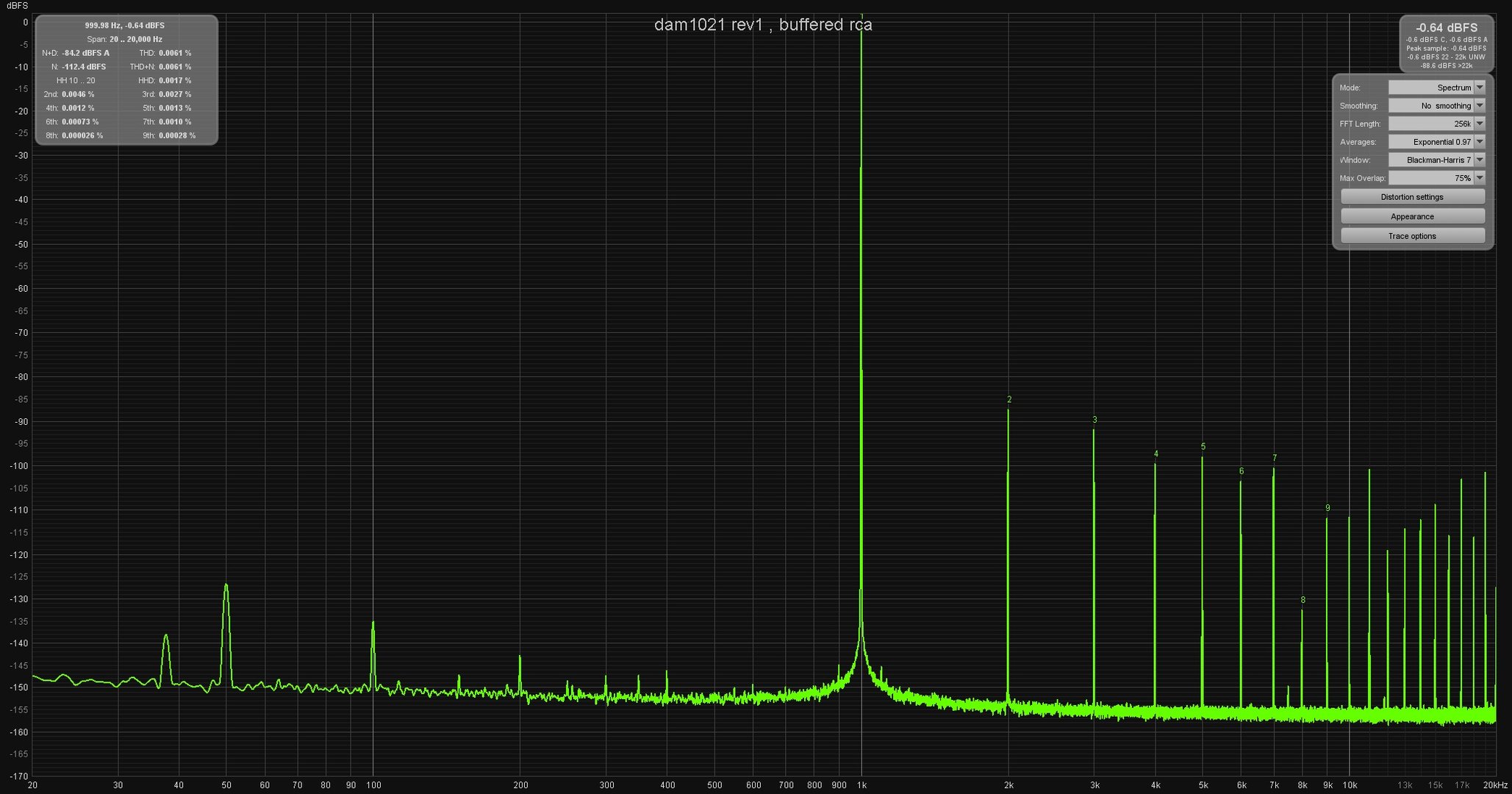Click the HHD 0.0017 % reading
Screen dimensions: 1512x794
pyautogui.click(x=165, y=80)
